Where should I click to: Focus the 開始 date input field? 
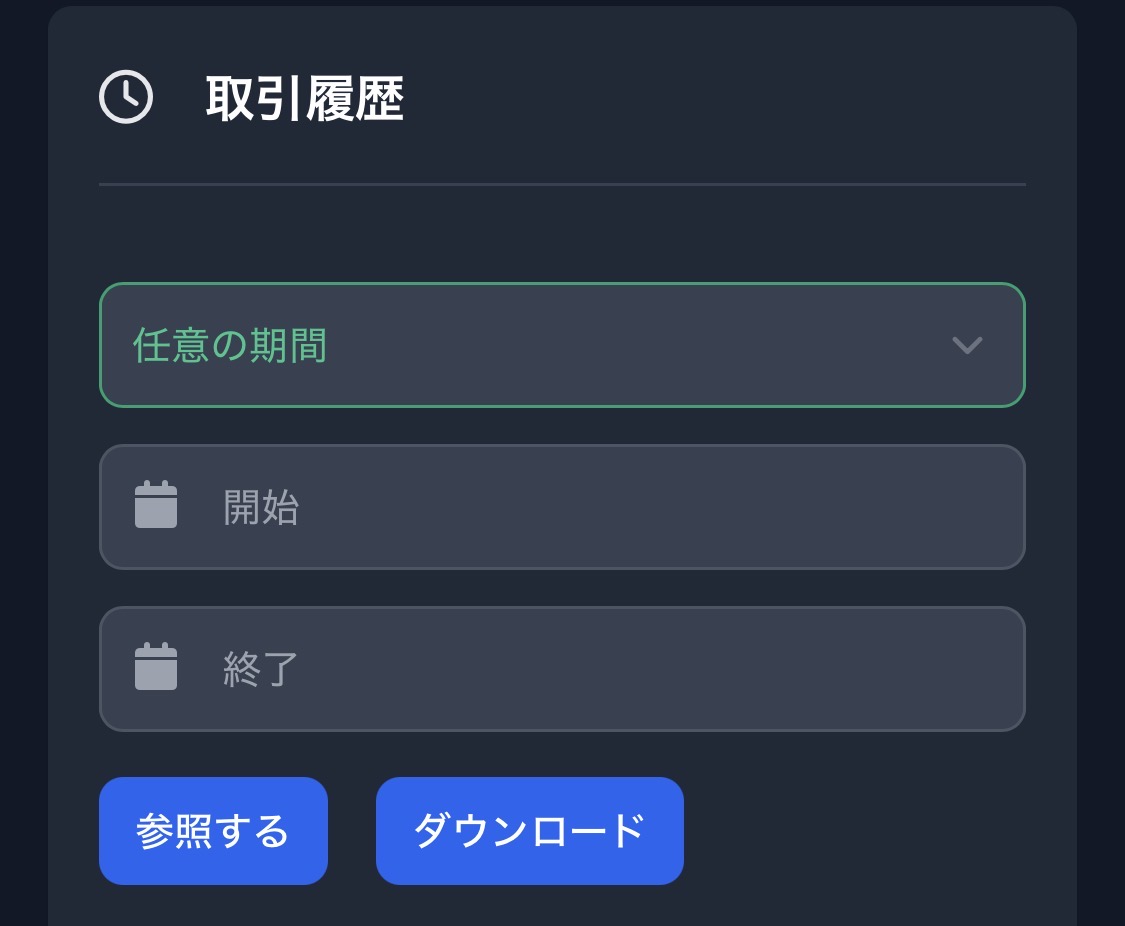point(600,507)
